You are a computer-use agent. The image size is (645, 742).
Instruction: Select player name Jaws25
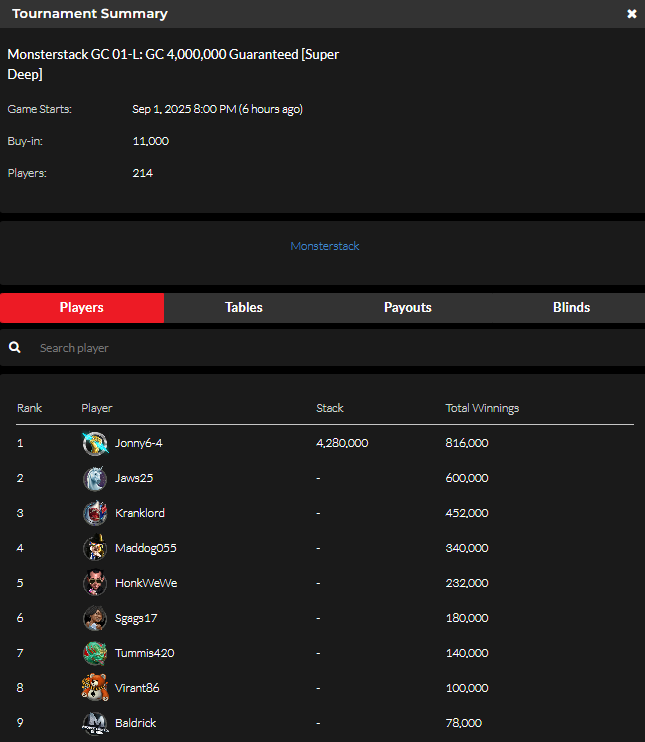(x=134, y=478)
